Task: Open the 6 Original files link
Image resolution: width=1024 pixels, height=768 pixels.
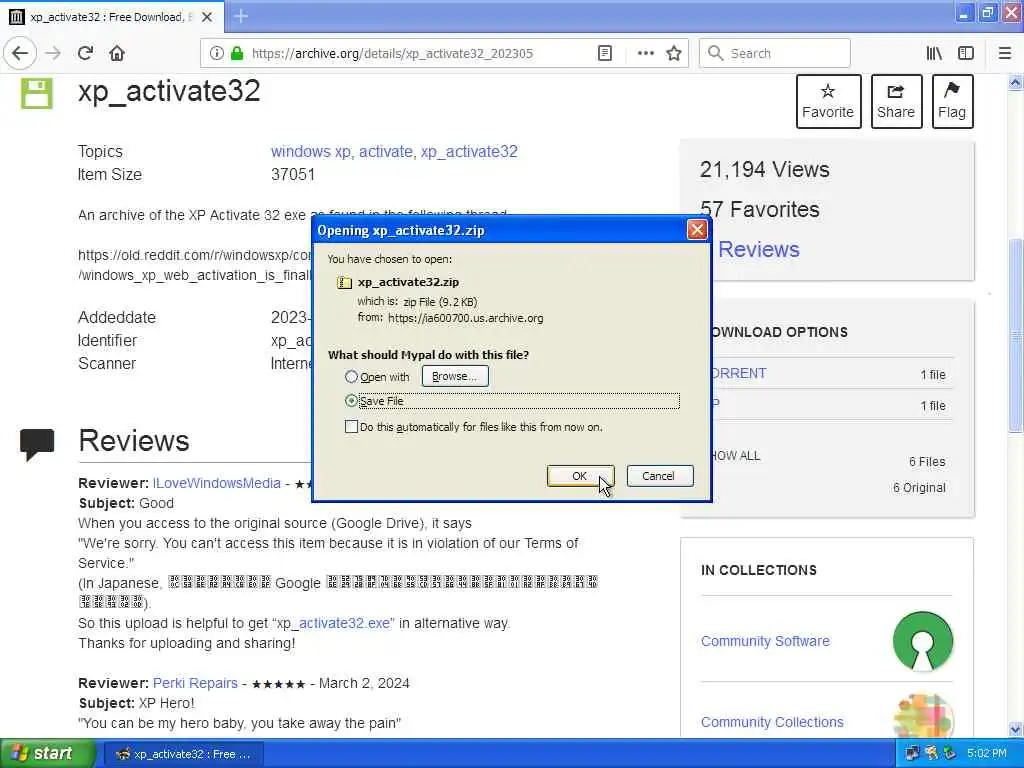Action: pos(919,488)
